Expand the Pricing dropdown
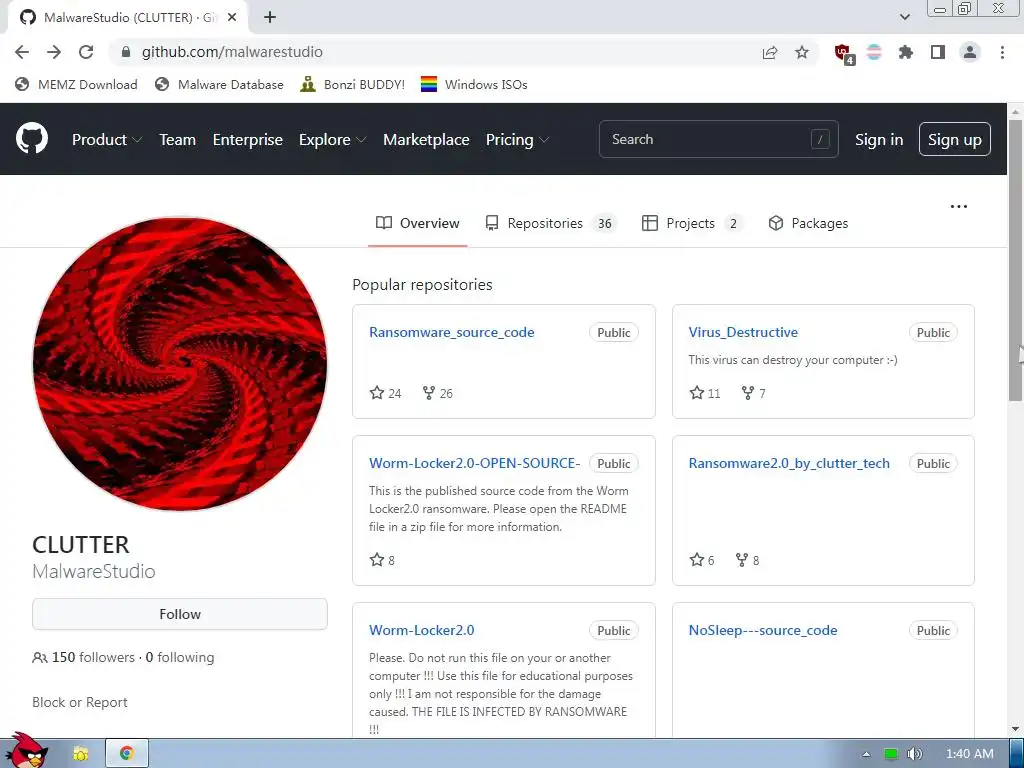 click(517, 140)
